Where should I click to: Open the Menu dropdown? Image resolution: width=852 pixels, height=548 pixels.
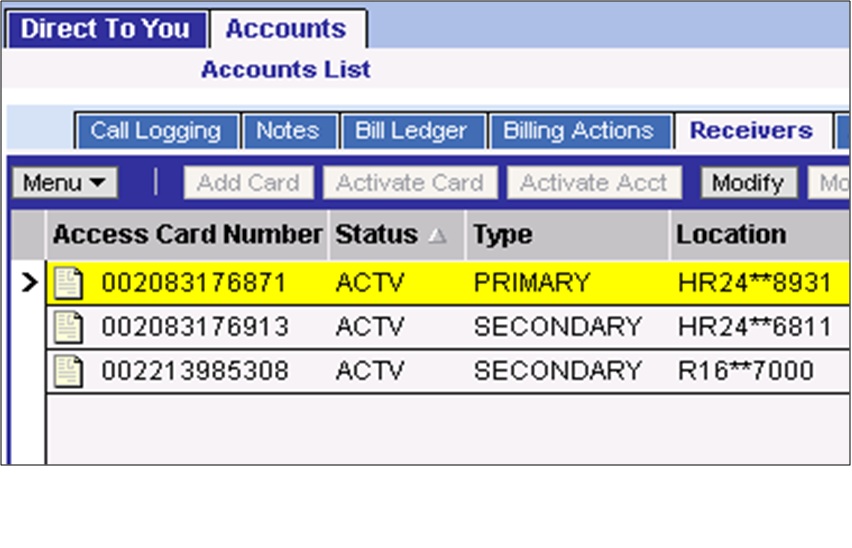point(64,183)
